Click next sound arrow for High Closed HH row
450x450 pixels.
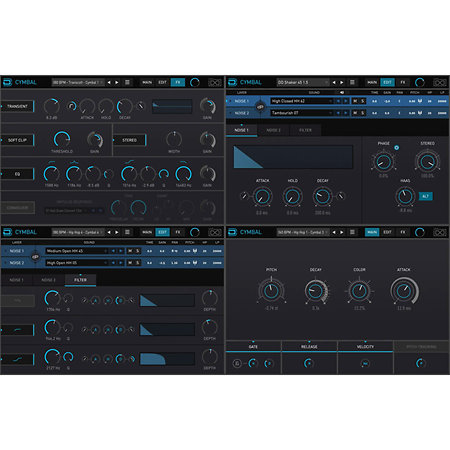pyautogui.click(x=346, y=101)
